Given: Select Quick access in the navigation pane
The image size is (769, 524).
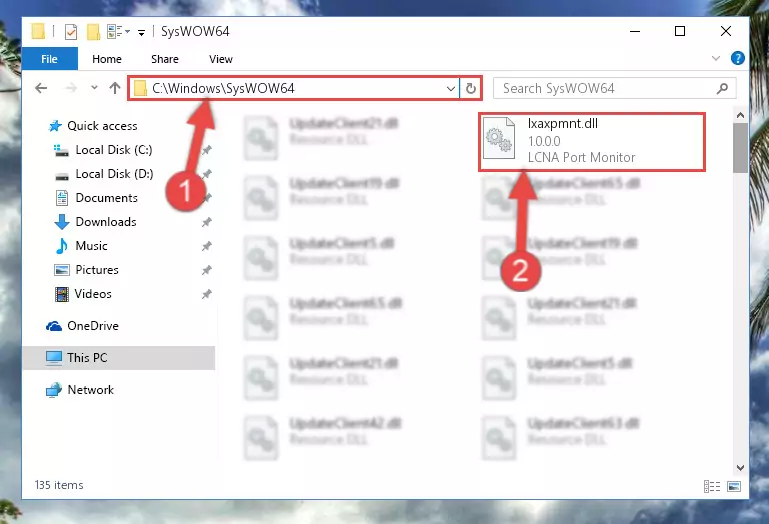Looking at the screenshot, I should (x=93, y=126).
